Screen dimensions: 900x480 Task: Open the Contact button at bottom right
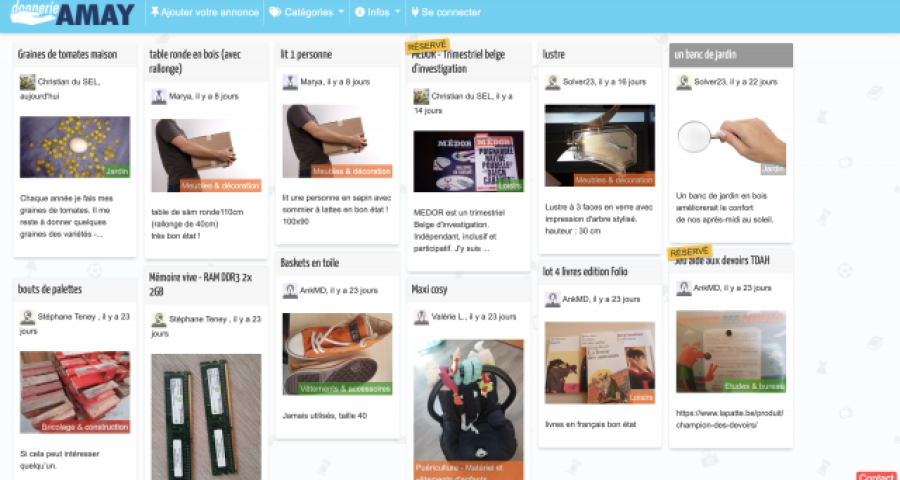click(x=876, y=476)
